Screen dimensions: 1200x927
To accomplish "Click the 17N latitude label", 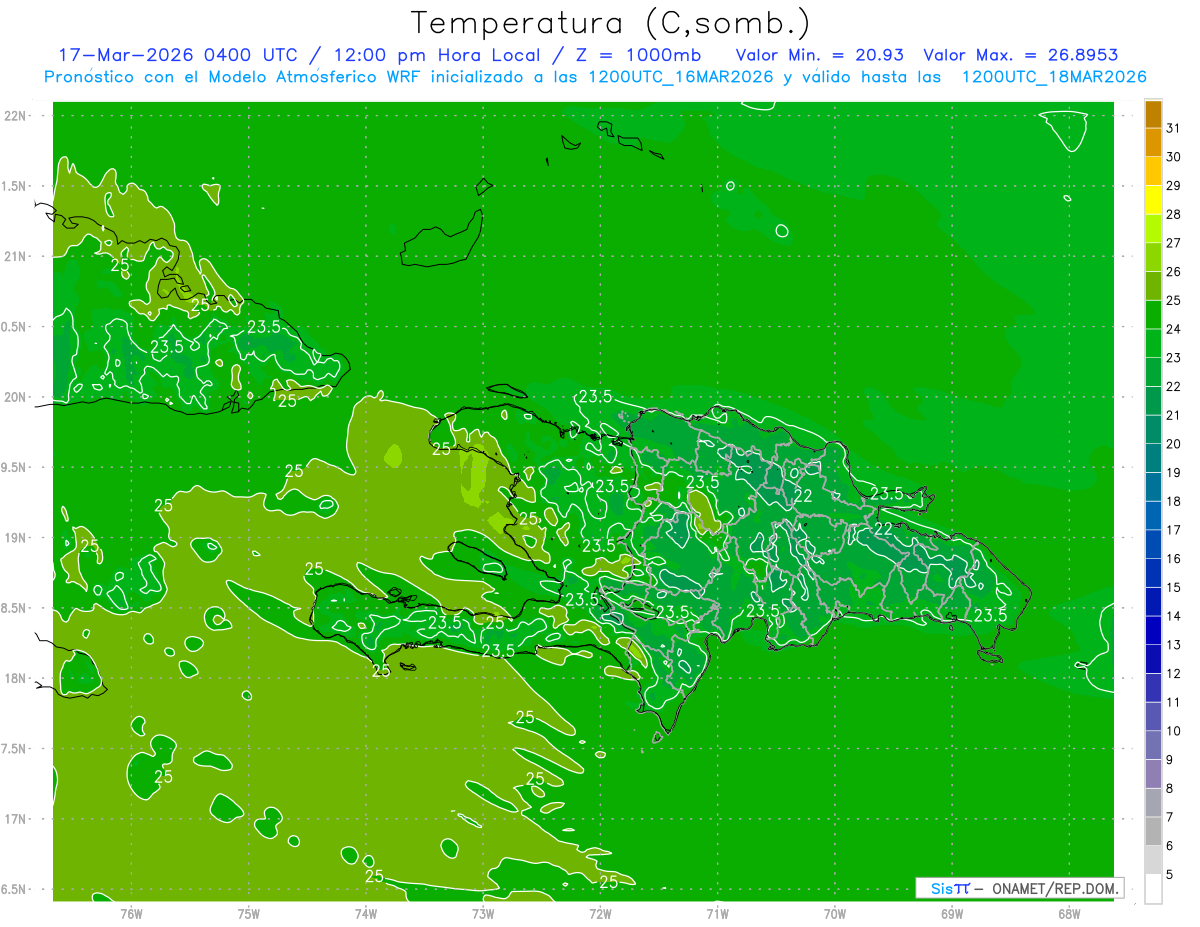I will [x=15, y=819].
